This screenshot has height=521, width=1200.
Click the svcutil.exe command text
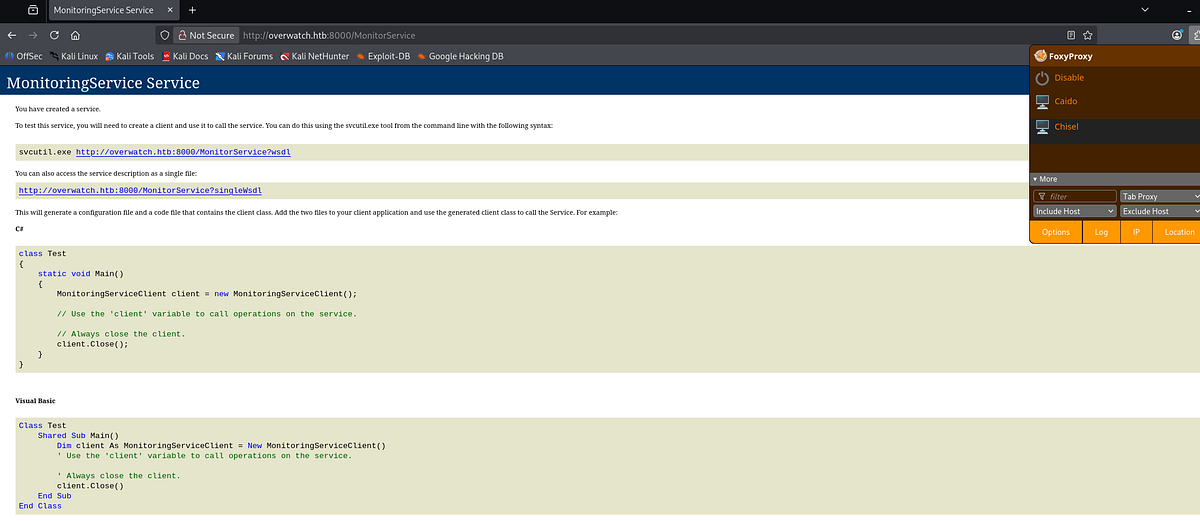(x=45, y=151)
